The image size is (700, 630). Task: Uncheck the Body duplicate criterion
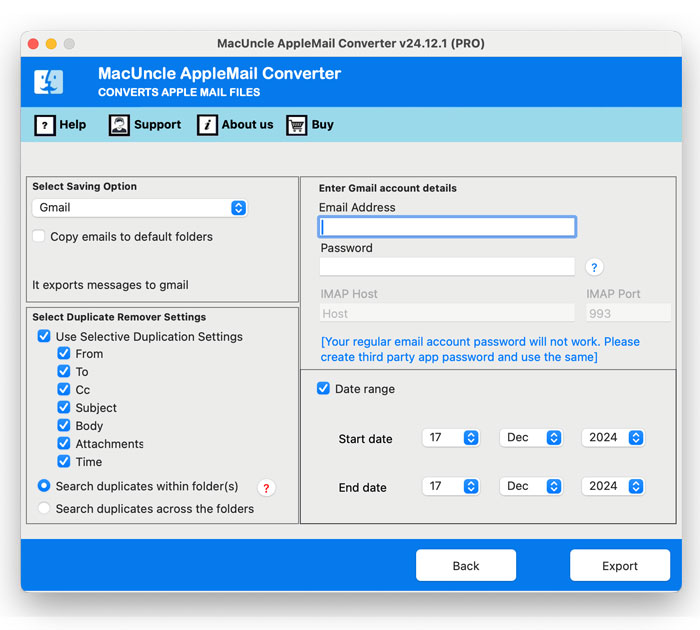(x=64, y=425)
